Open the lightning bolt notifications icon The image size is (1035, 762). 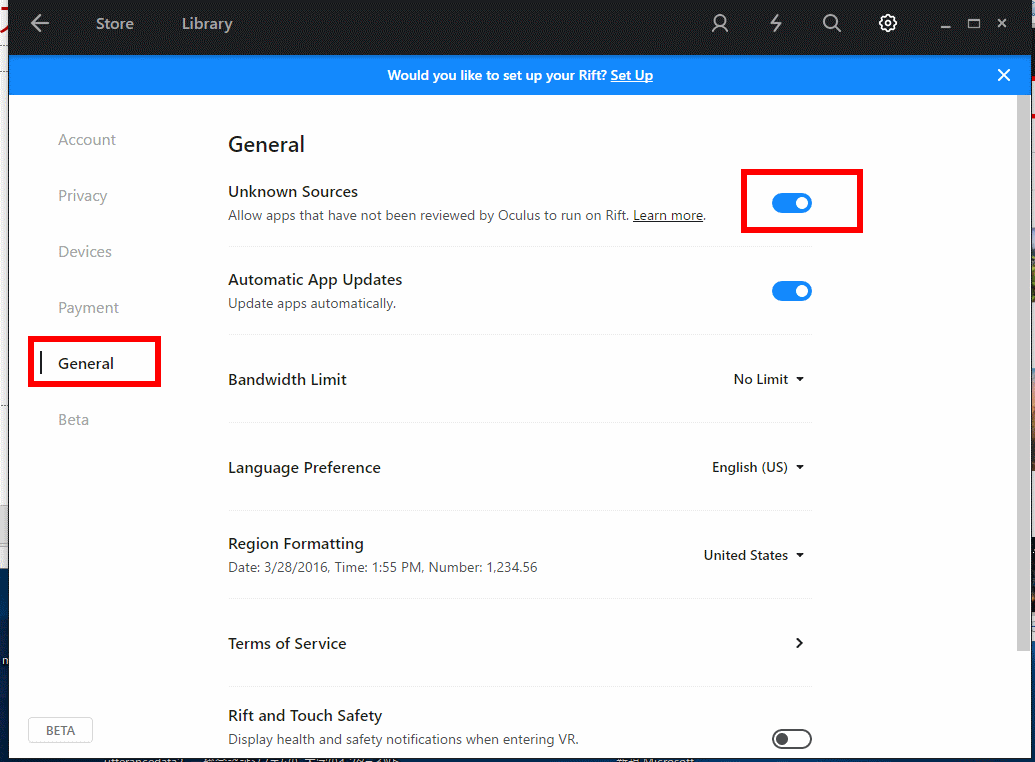point(776,23)
